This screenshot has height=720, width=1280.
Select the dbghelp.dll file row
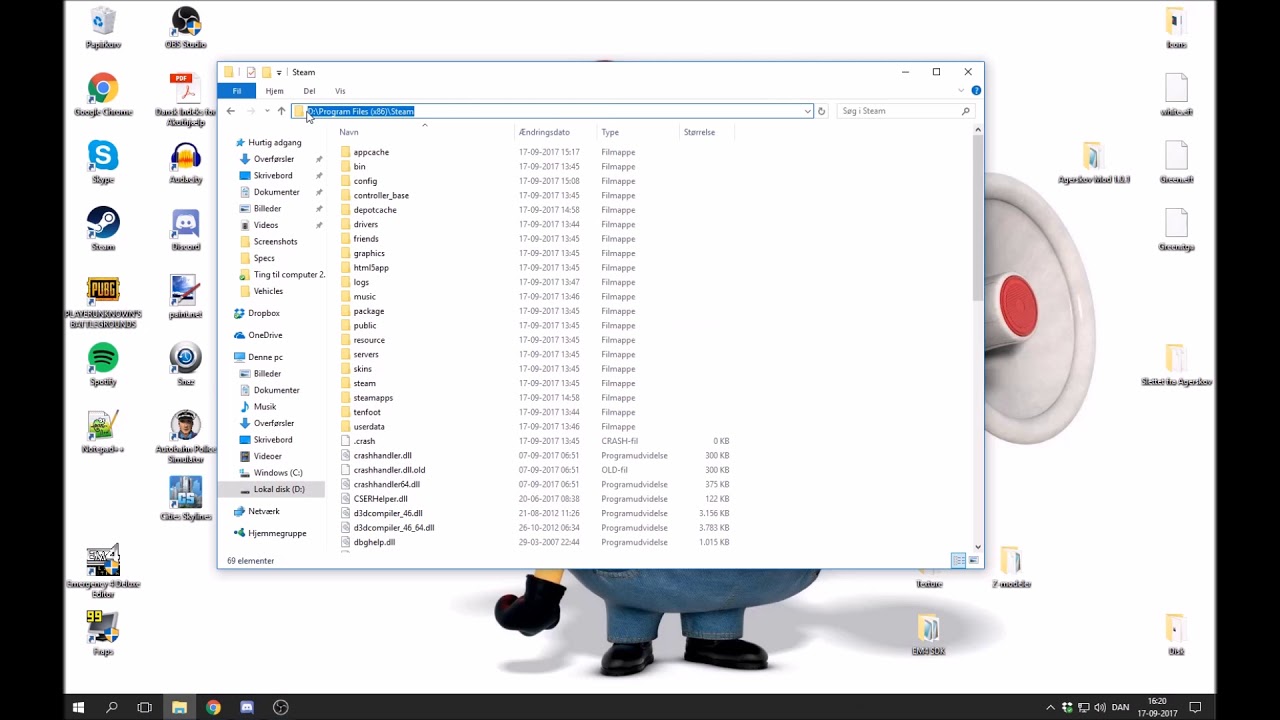click(535, 542)
